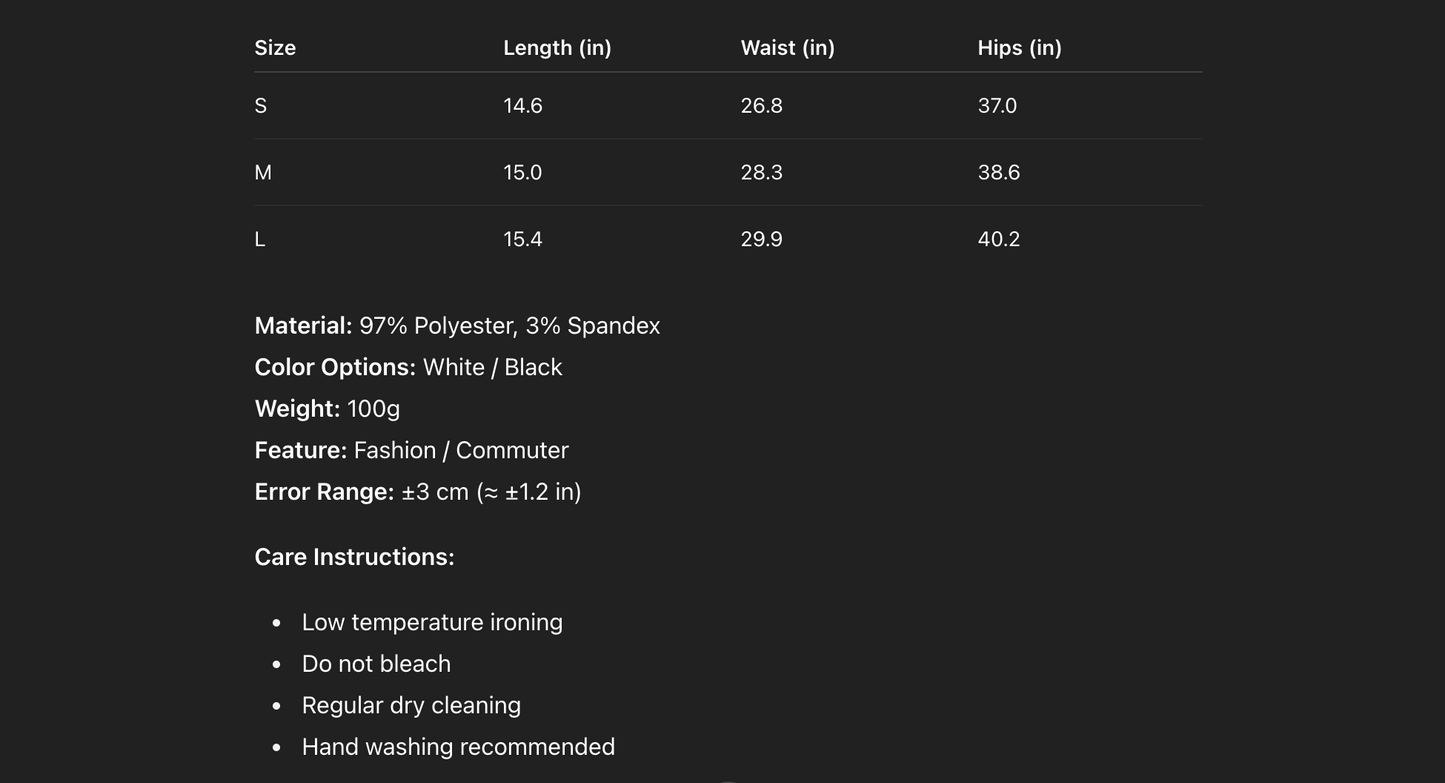Select the White / Black color options text
Viewport: 1445px width, 783px height.
pyautogui.click(x=492, y=367)
